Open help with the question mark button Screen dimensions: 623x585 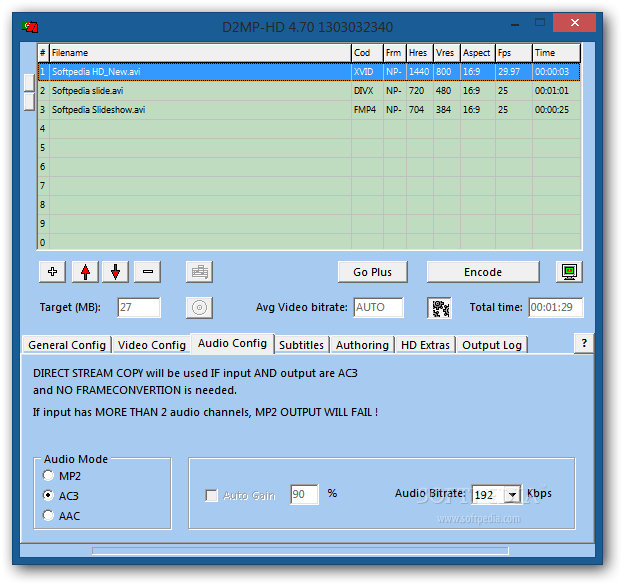pyautogui.click(x=584, y=343)
